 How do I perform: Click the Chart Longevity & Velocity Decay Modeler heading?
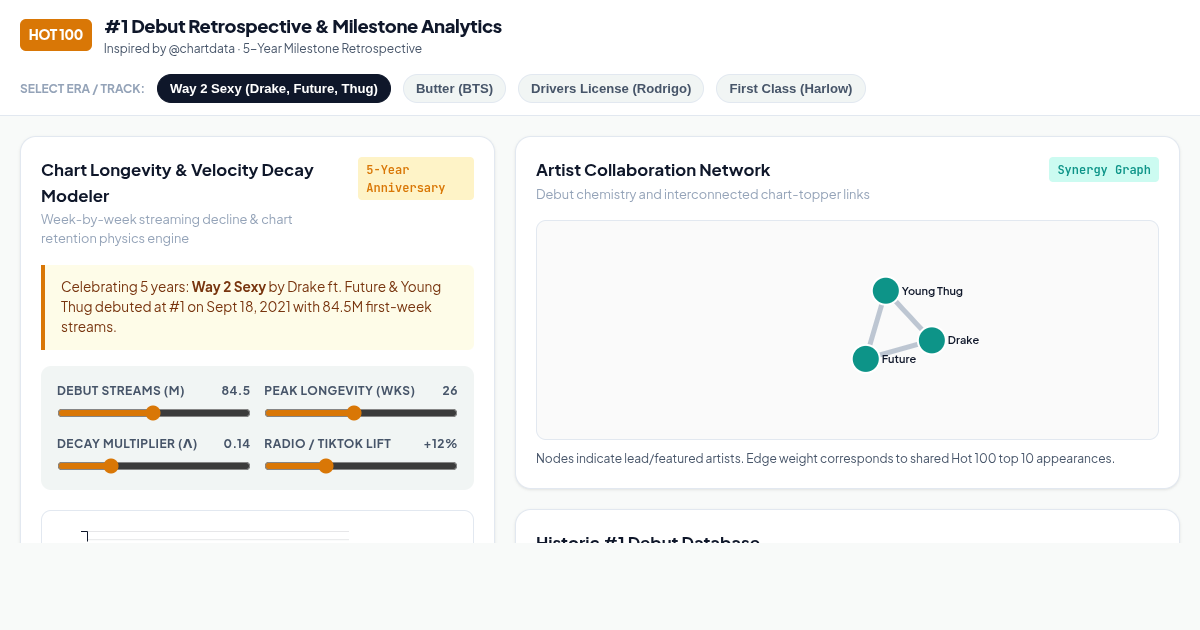(177, 183)
